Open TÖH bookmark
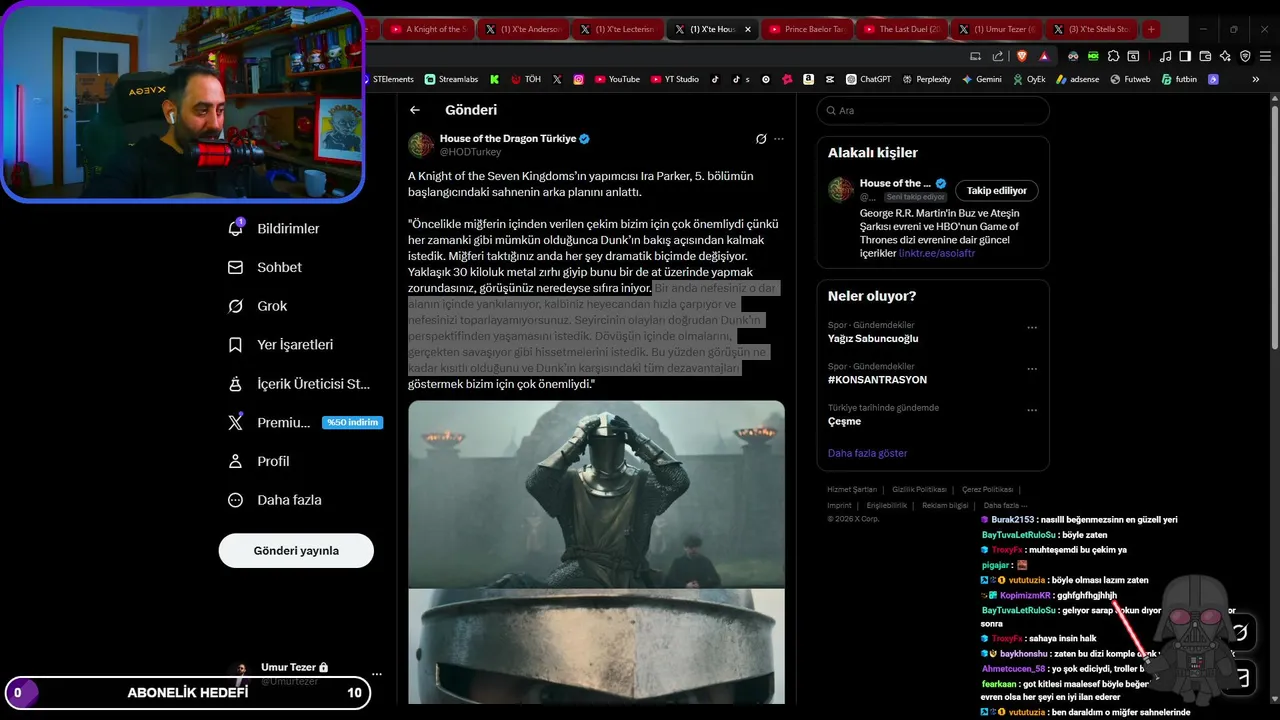 526,79
